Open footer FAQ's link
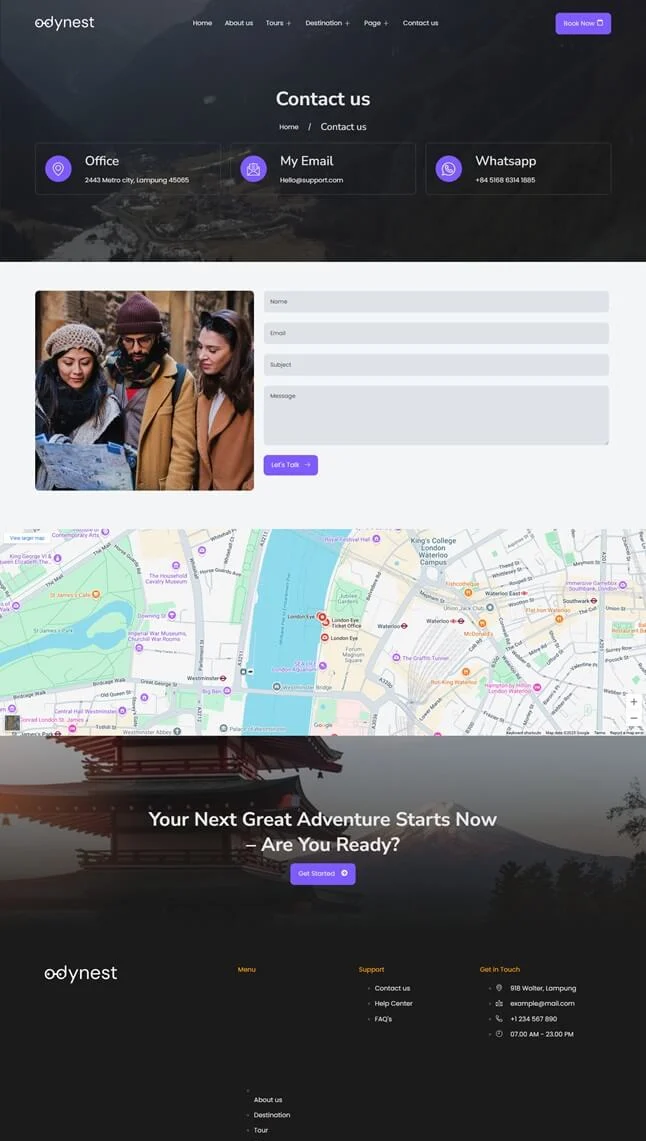 383,1019
